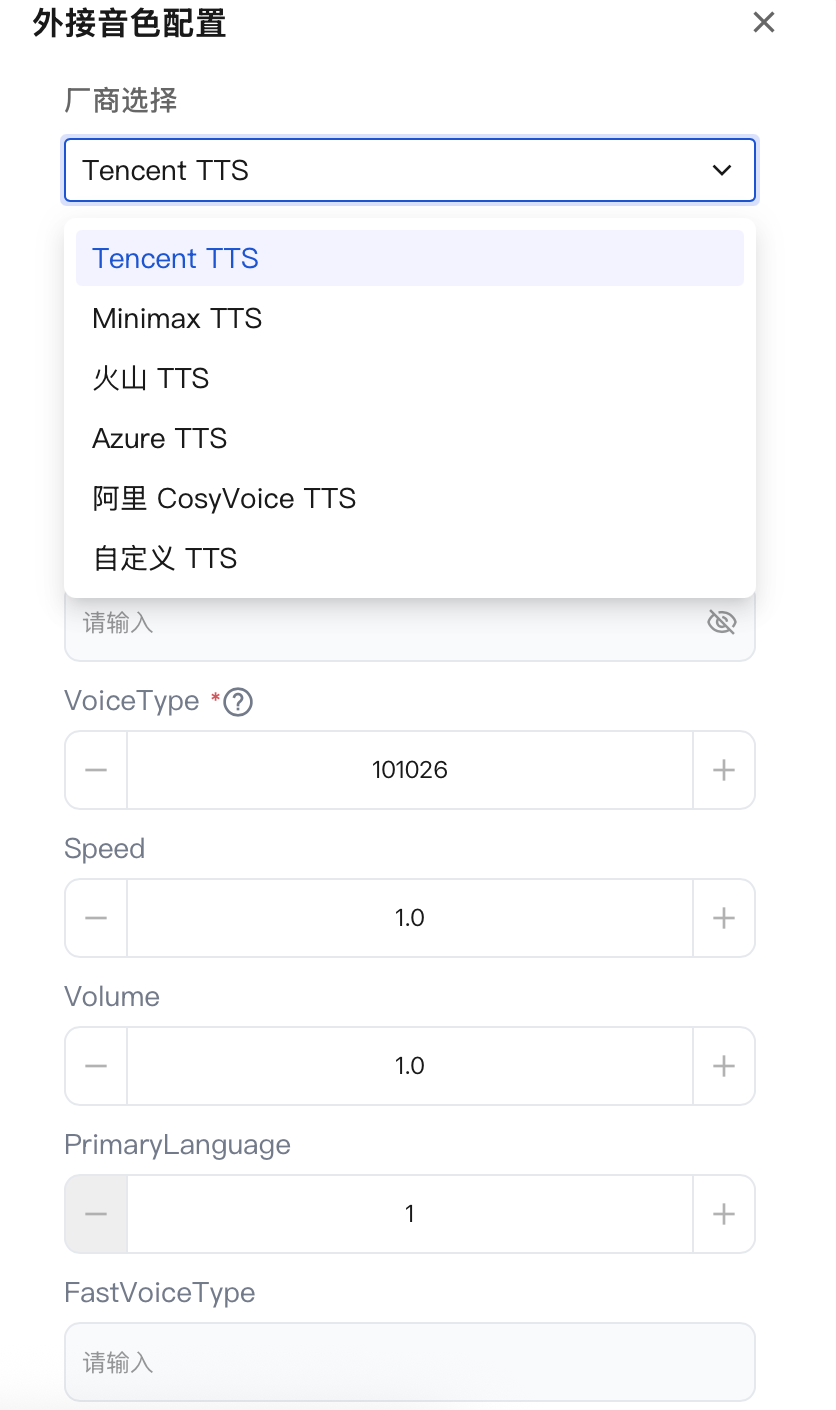The height and width of the screenshot is (1410, 836).
Task: Select 自定义 TTS option
Action: click(x=165, y=558)
